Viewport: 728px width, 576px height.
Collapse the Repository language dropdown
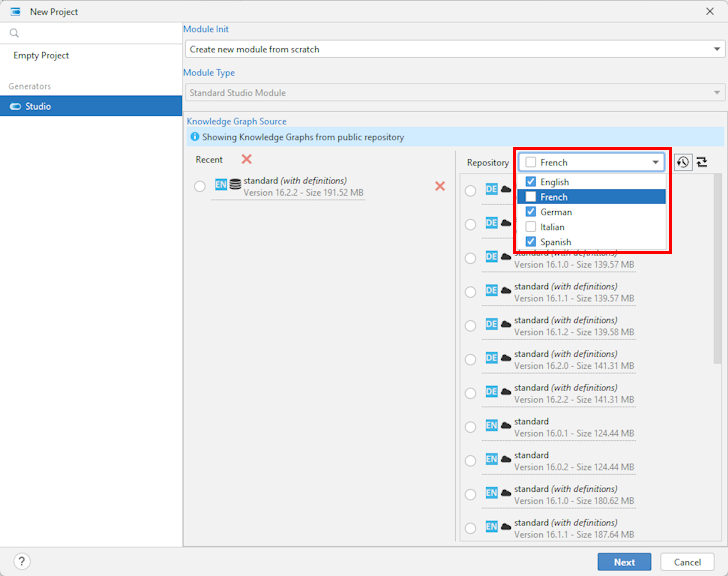[x=656, y=162]
